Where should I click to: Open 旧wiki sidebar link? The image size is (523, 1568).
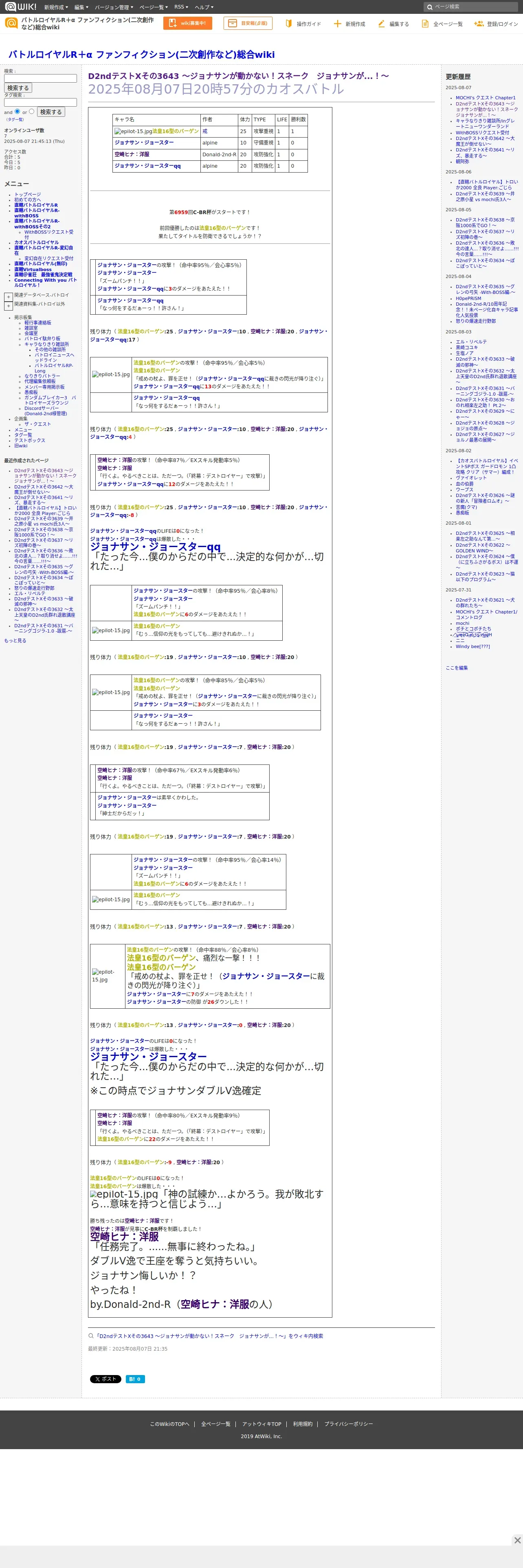21,446
